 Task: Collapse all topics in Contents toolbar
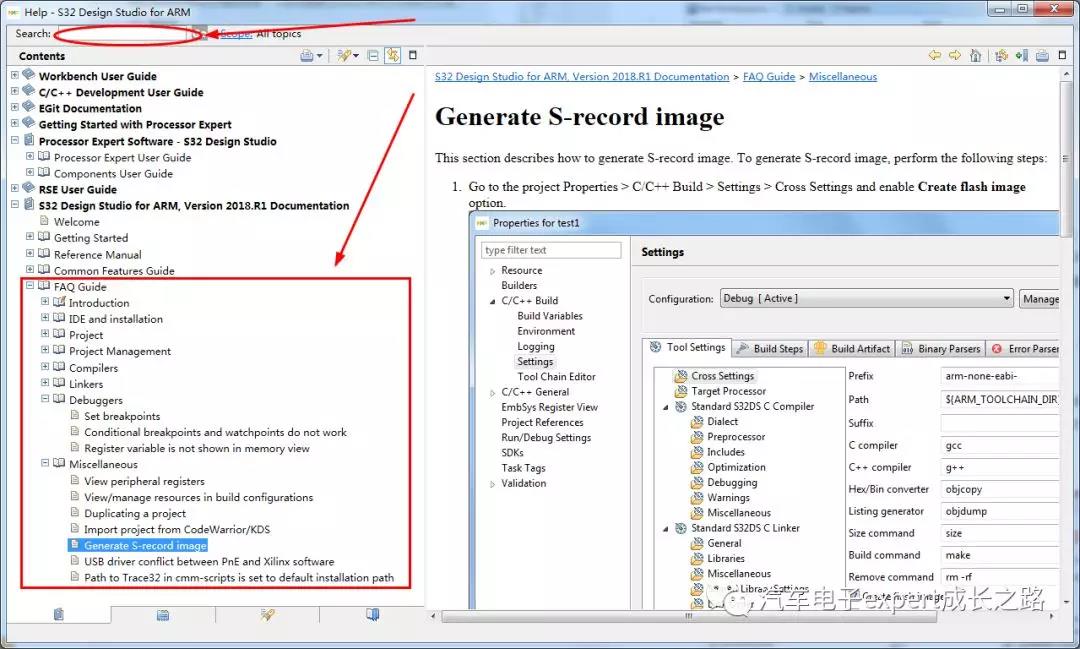[x=373, y=56]
